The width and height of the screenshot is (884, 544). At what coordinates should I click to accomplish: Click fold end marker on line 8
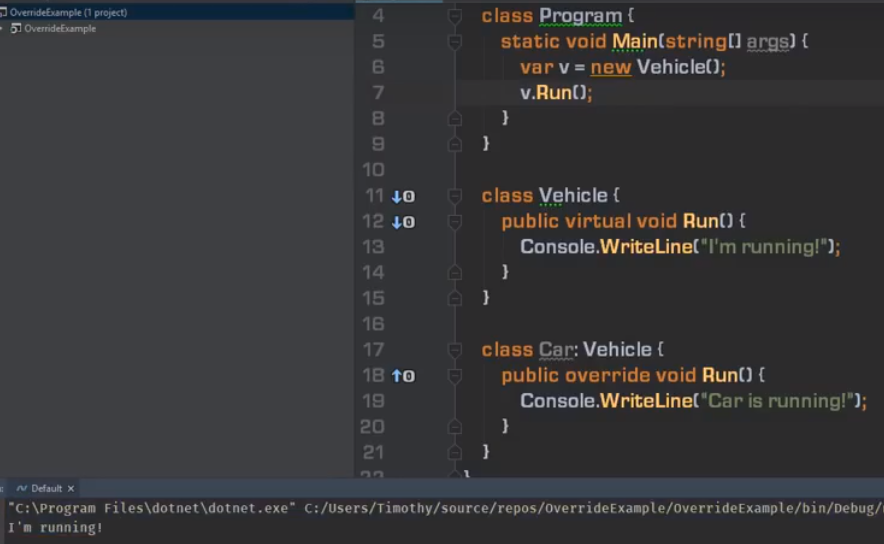pos(454,118)
